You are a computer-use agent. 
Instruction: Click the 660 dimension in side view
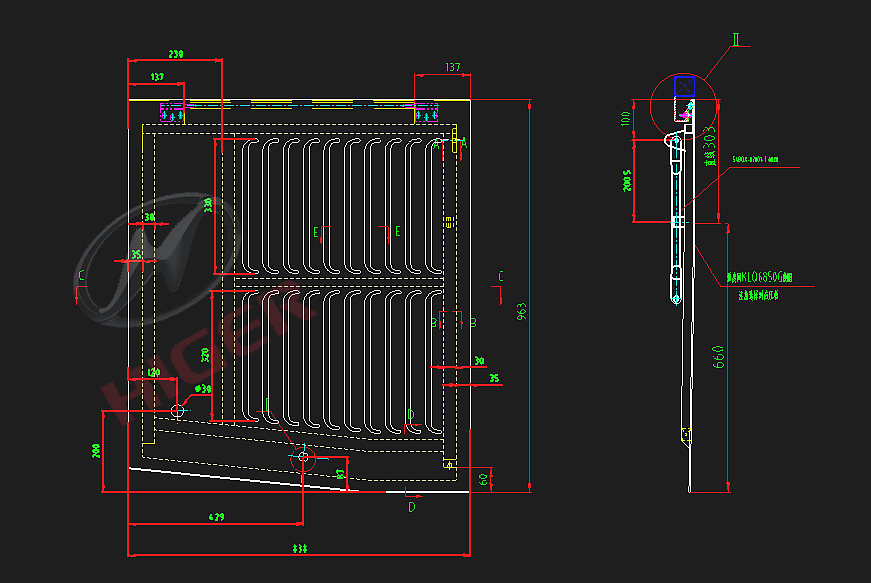tap(718, 356)
